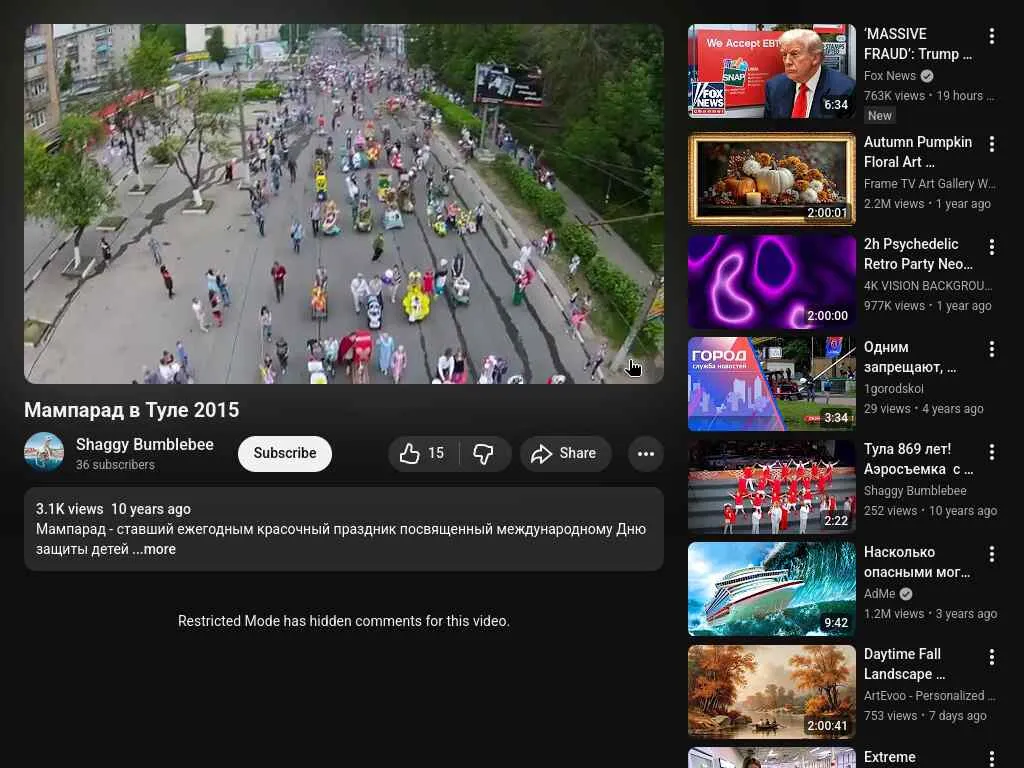Viewport: 1024px width, 768px height.
Task: Open 2h Psychedelic Retro Party Neo title
Action: point(918,254)
